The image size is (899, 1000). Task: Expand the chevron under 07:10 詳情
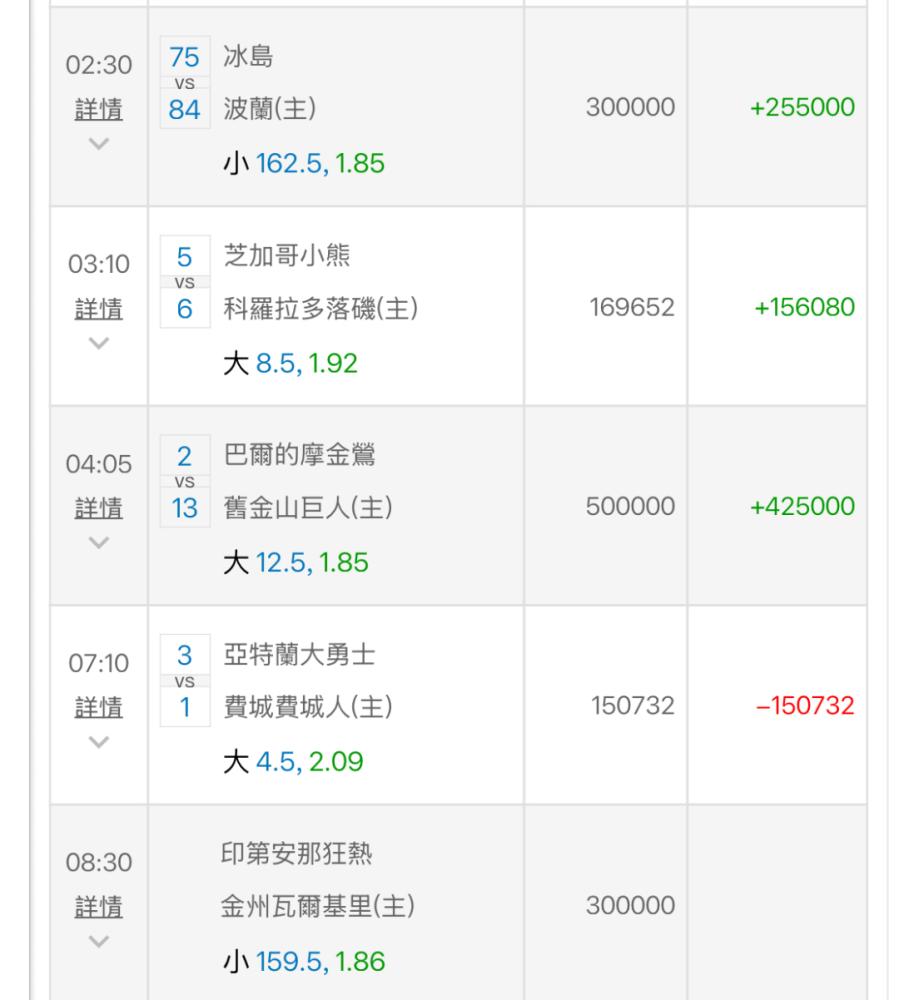point(99,742)
